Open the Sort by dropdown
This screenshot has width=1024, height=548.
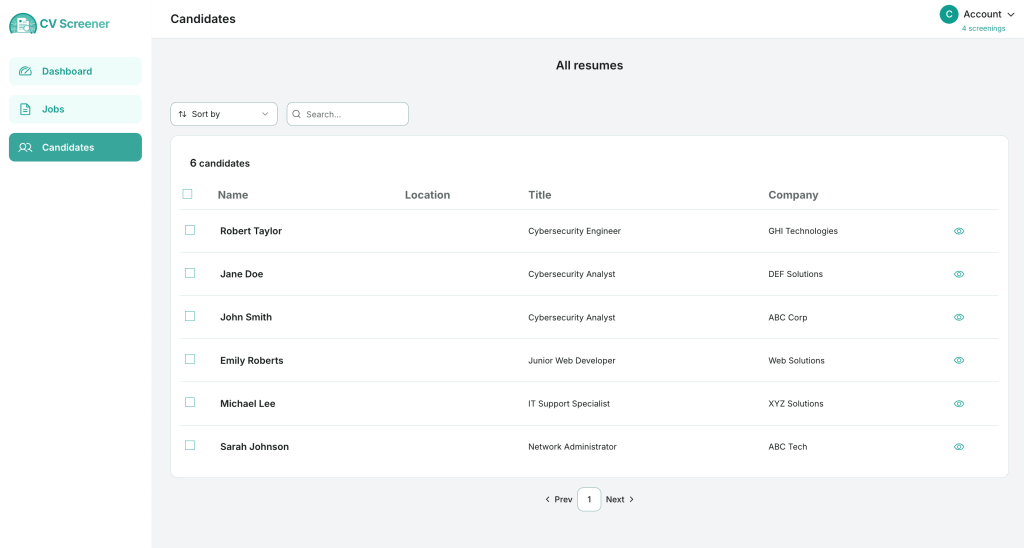224,114
